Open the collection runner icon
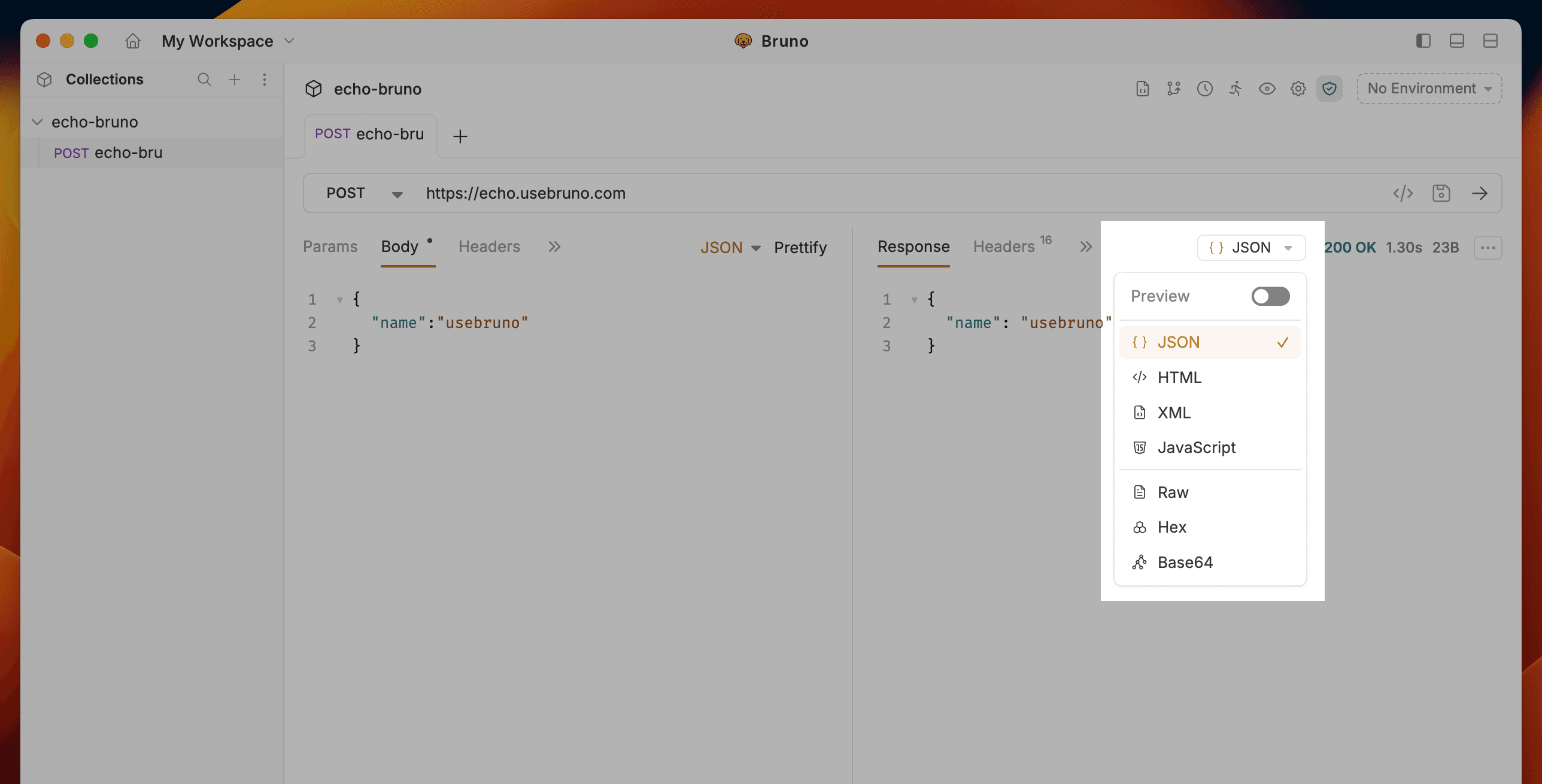 tap(1235, 89)
